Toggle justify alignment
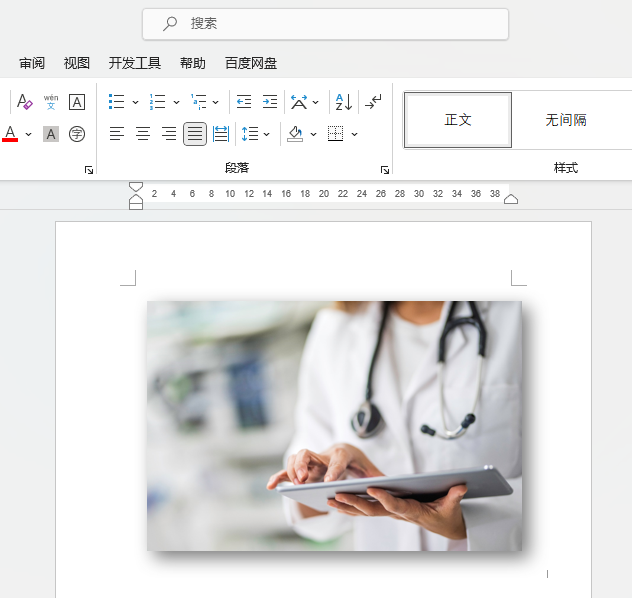This screenshot has height=598, width=632. (195, 134)
